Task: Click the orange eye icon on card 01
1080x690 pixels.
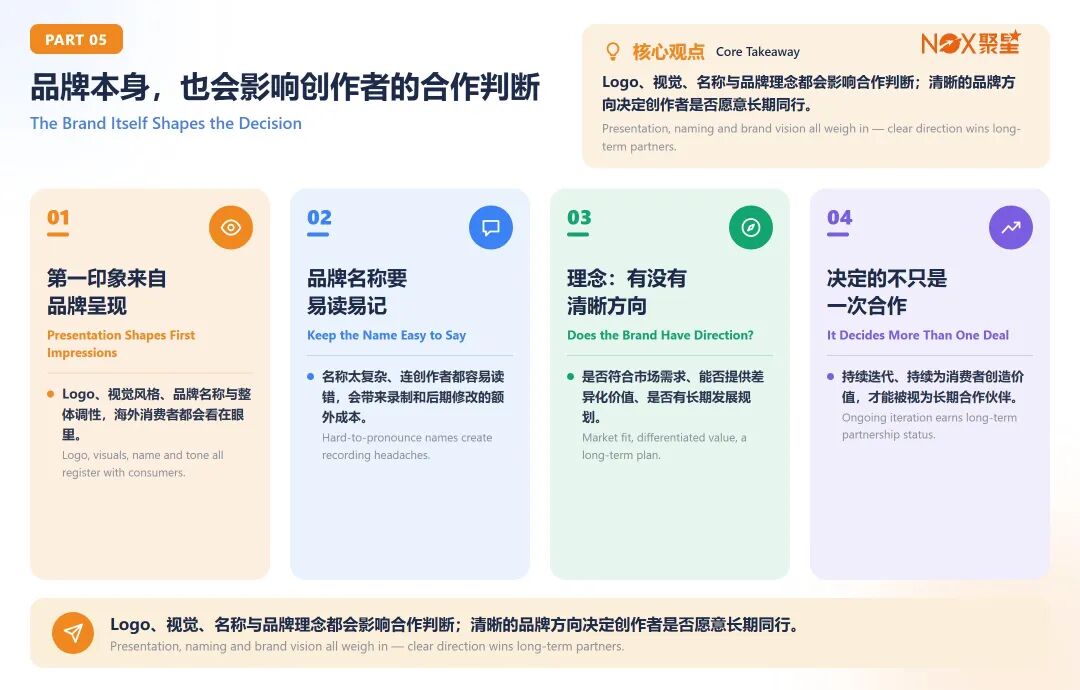Action: tap(231, 227)
